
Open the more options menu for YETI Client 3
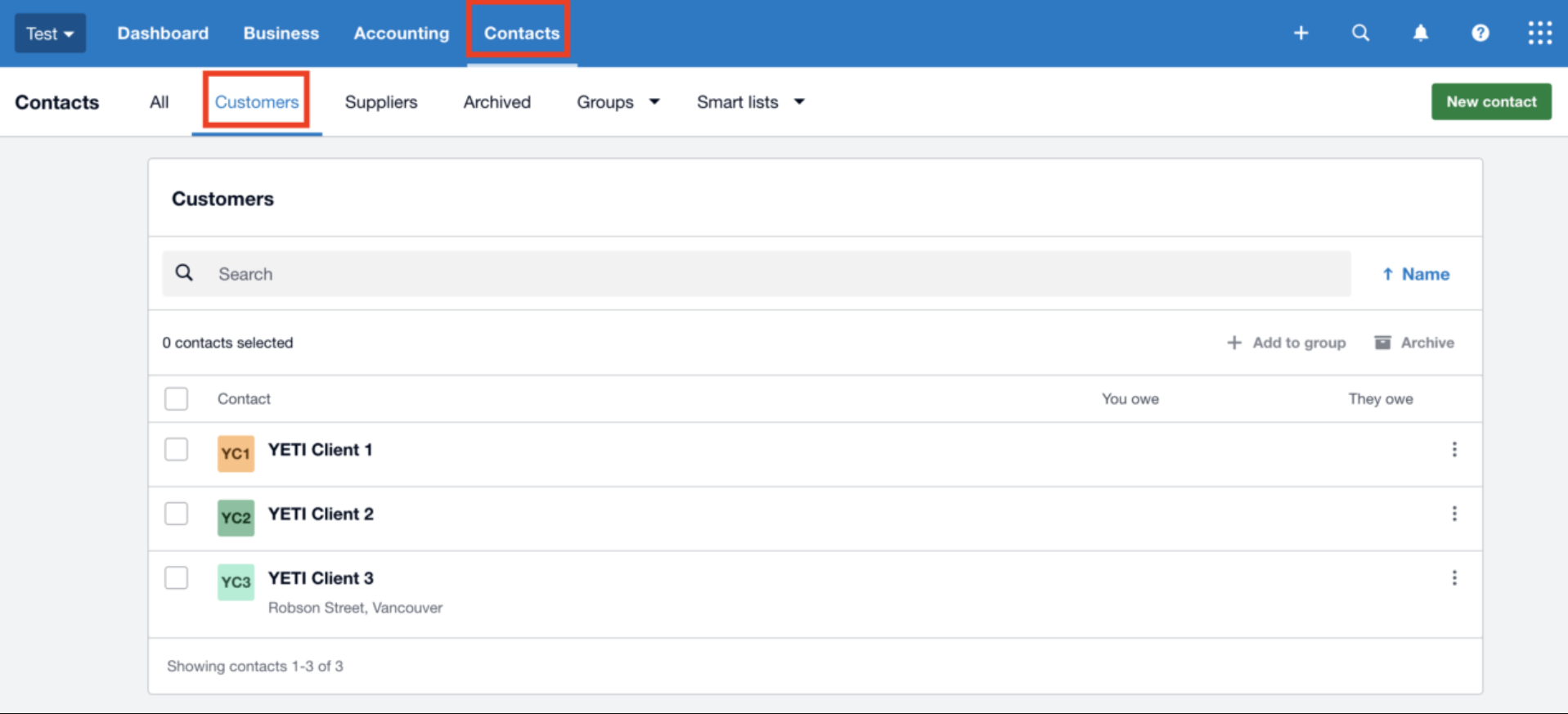(x=1454, y=578)
